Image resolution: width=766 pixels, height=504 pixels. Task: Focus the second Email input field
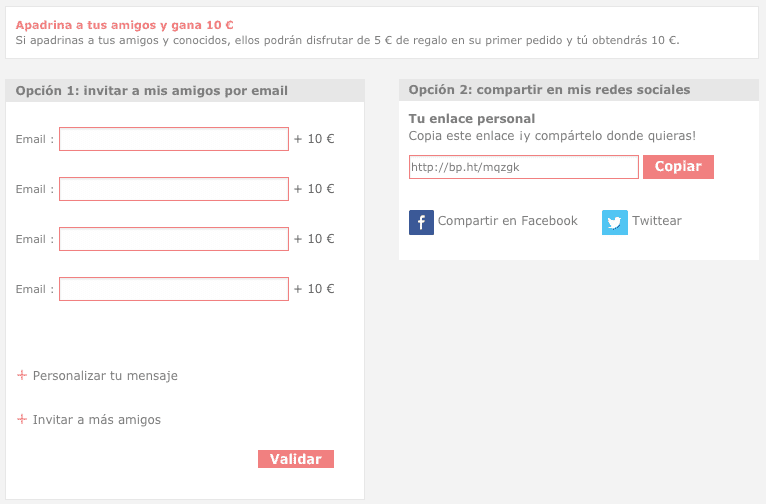tap(174, 189)
